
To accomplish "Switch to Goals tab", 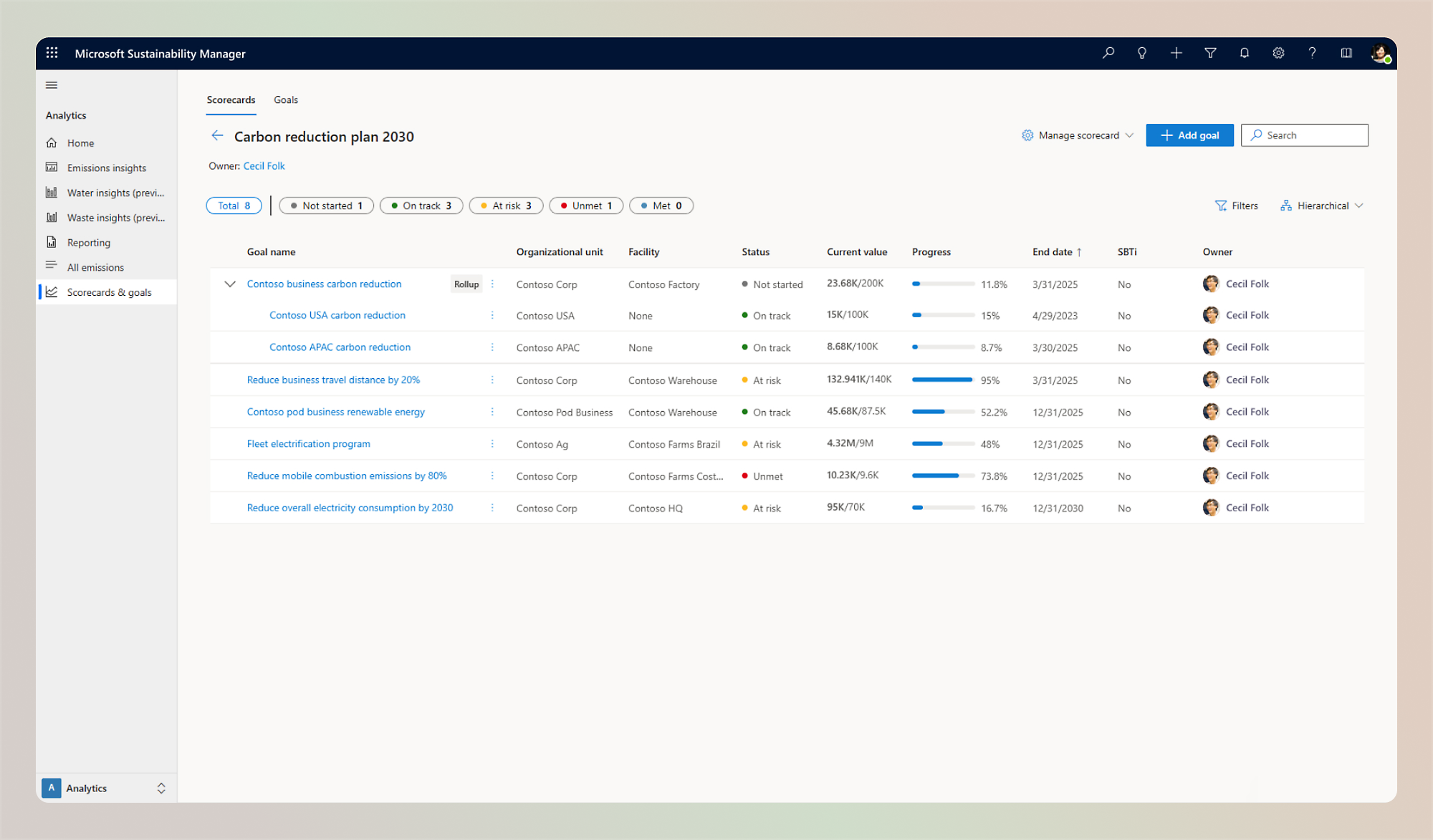I will pyautogui.click(x=286, y=100).
